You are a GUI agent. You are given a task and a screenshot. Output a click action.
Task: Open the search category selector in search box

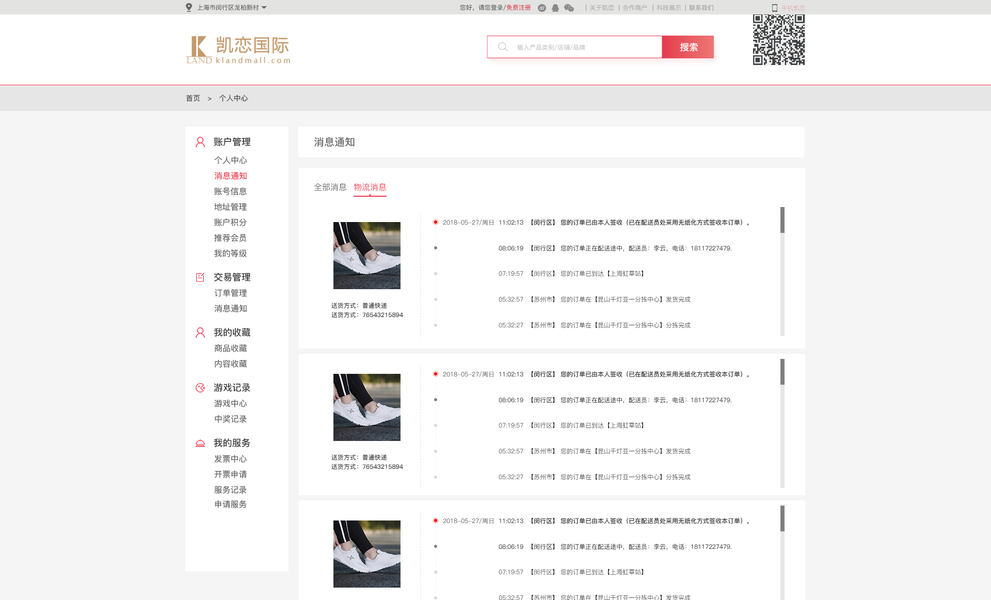[x=501, y=47]
